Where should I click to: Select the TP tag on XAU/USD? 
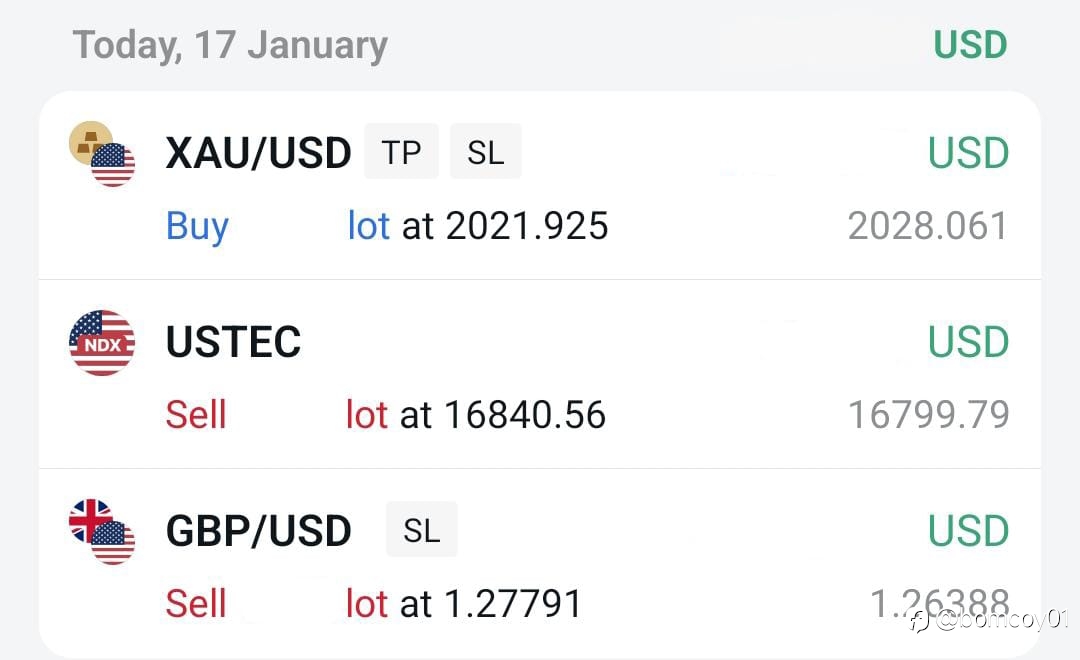tap(402, 152)
